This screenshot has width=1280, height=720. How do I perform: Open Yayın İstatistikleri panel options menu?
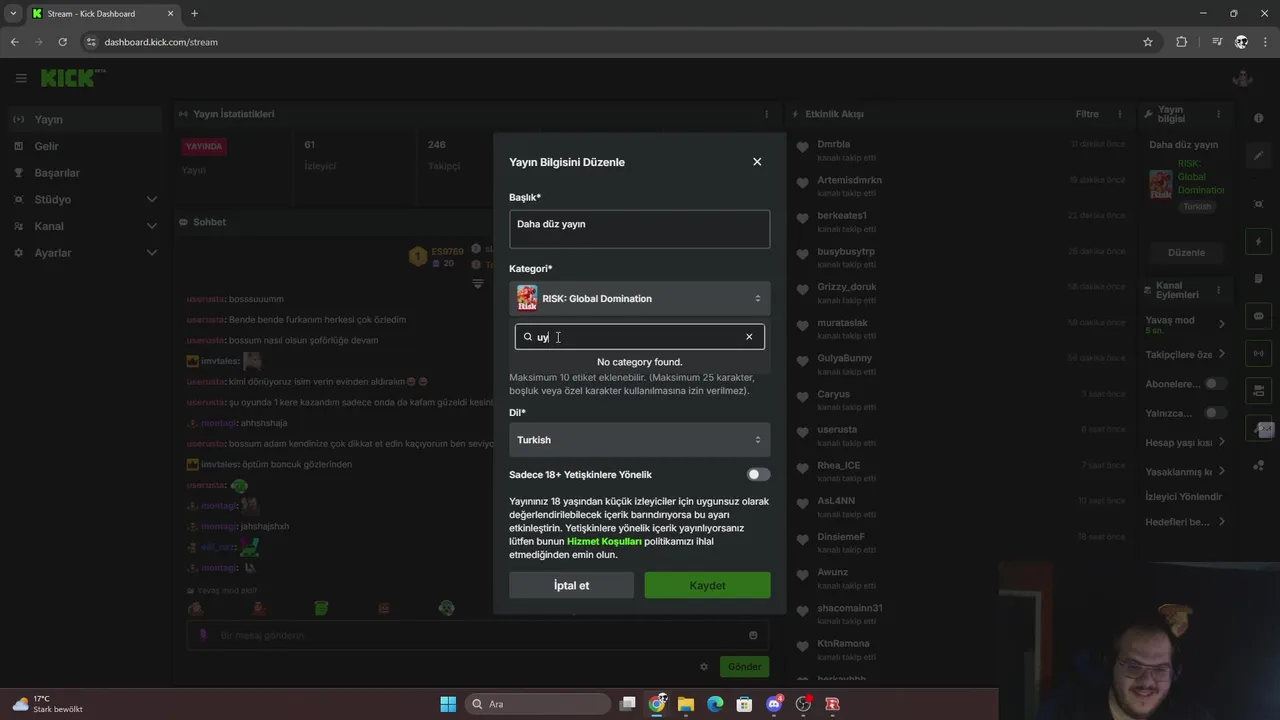pyautogui.click(x=767, y=114)
